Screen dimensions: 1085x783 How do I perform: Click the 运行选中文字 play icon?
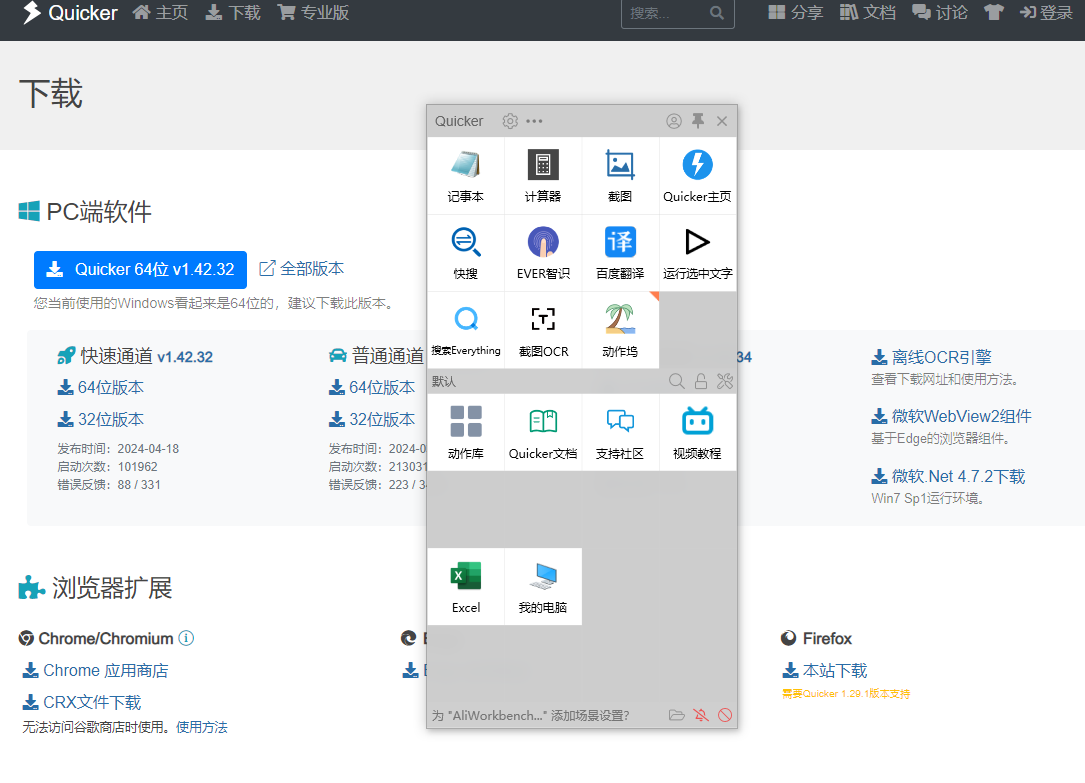coord(698,253)
